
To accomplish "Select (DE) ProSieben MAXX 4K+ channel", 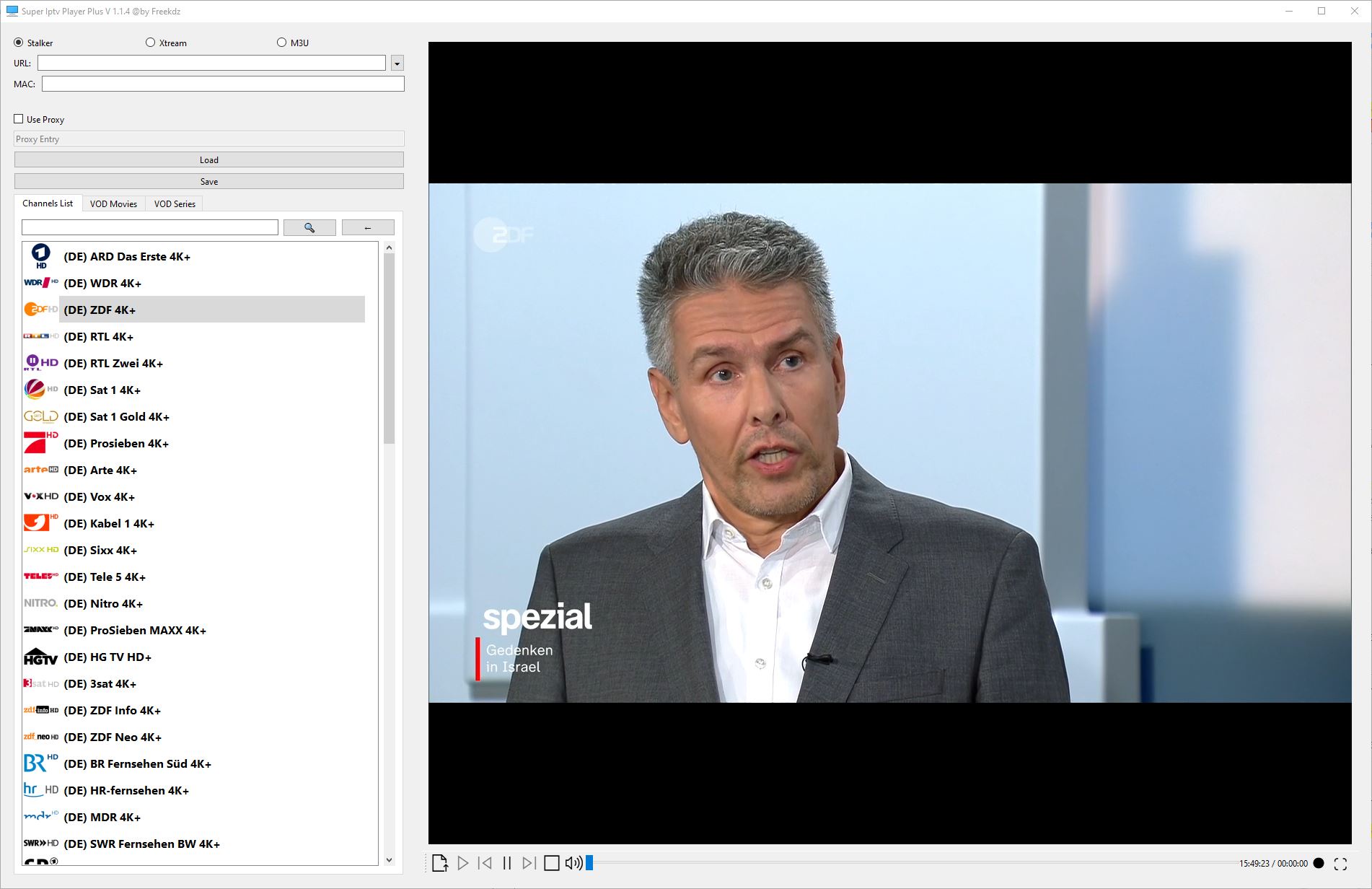I will [193, 630].
